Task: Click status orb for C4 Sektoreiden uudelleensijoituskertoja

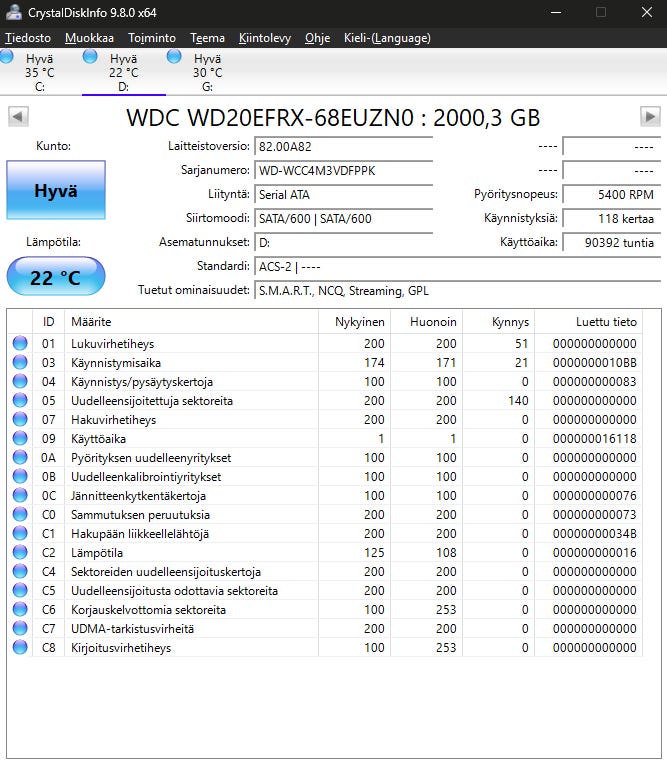Action: click(20, 571)
